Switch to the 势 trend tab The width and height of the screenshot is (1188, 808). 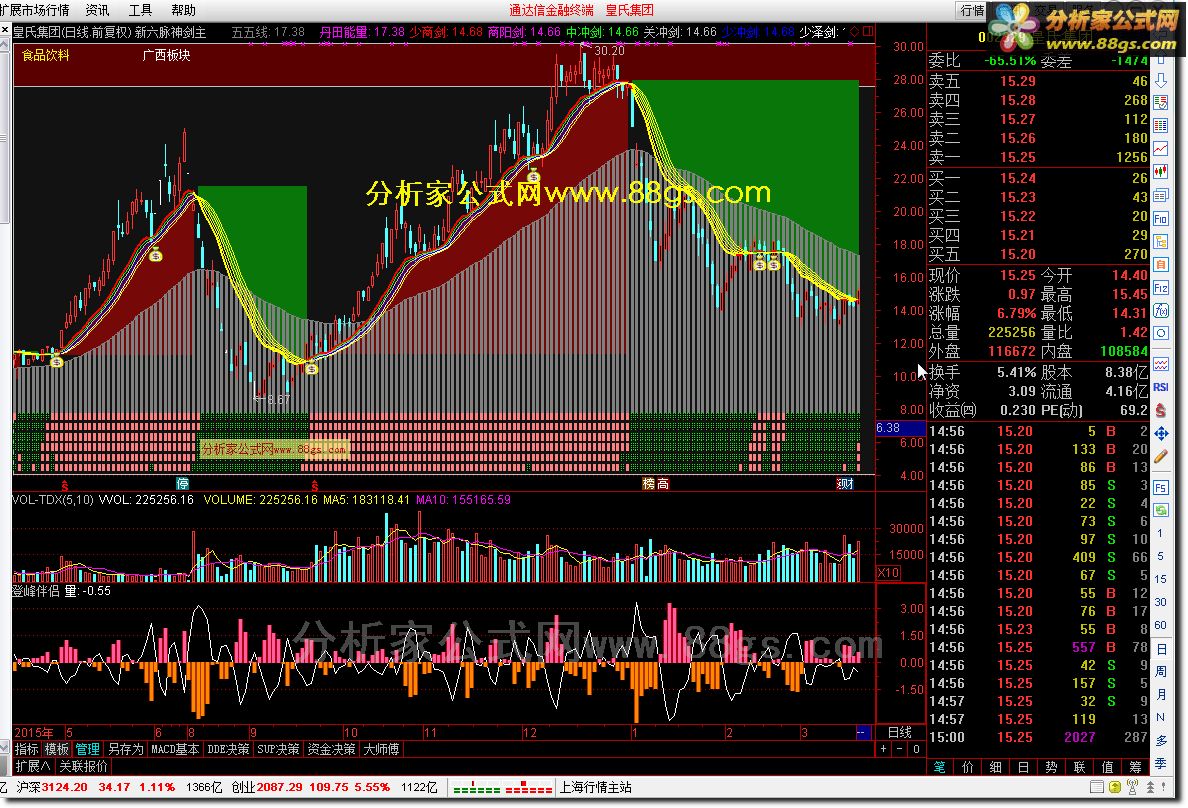(x=1051, y=767)
